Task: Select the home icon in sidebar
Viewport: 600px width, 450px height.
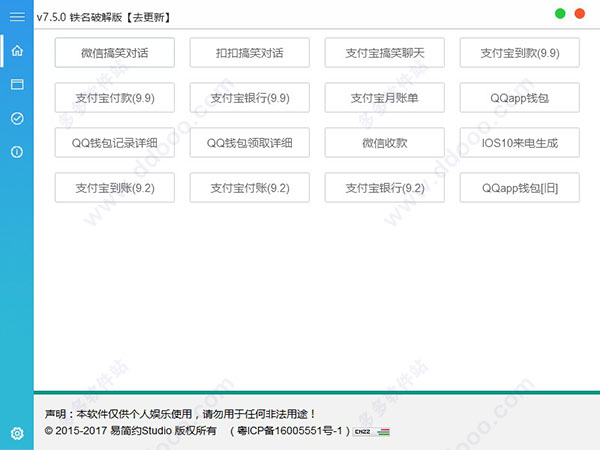Action: [17, 51]
